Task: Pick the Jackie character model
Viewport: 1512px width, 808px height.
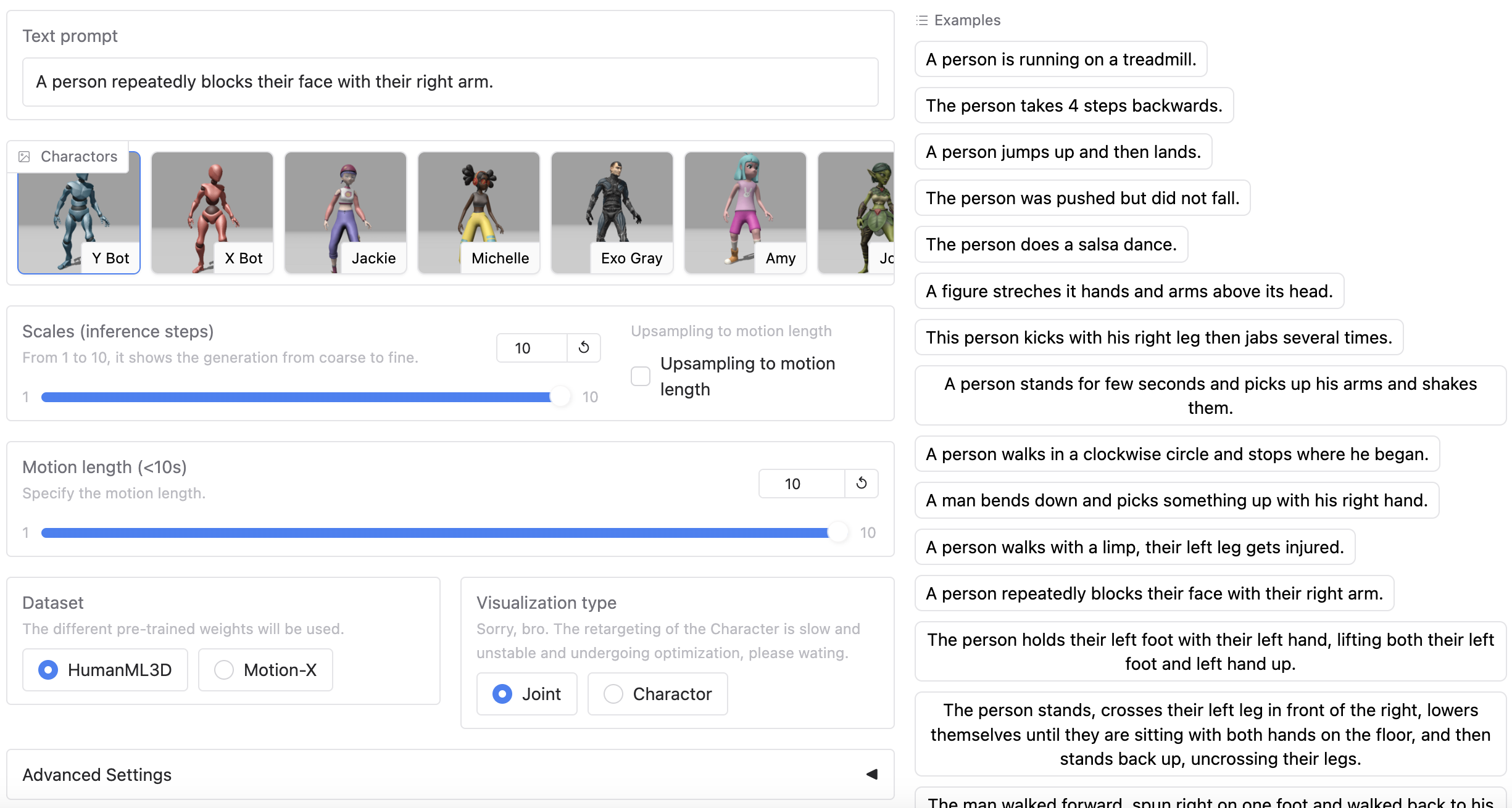Action: point(346,213)
